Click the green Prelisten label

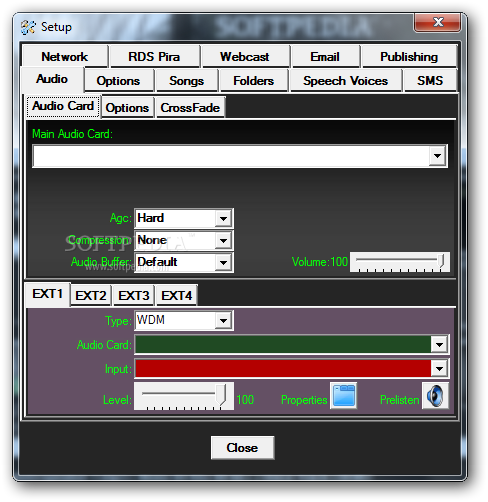[400, 400]
